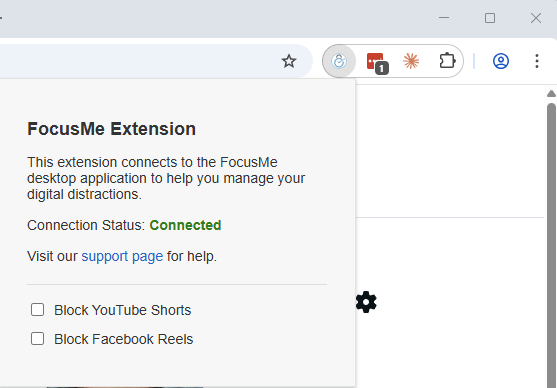
Task: Minimize the browser window
Action: (x=444, y=18)
